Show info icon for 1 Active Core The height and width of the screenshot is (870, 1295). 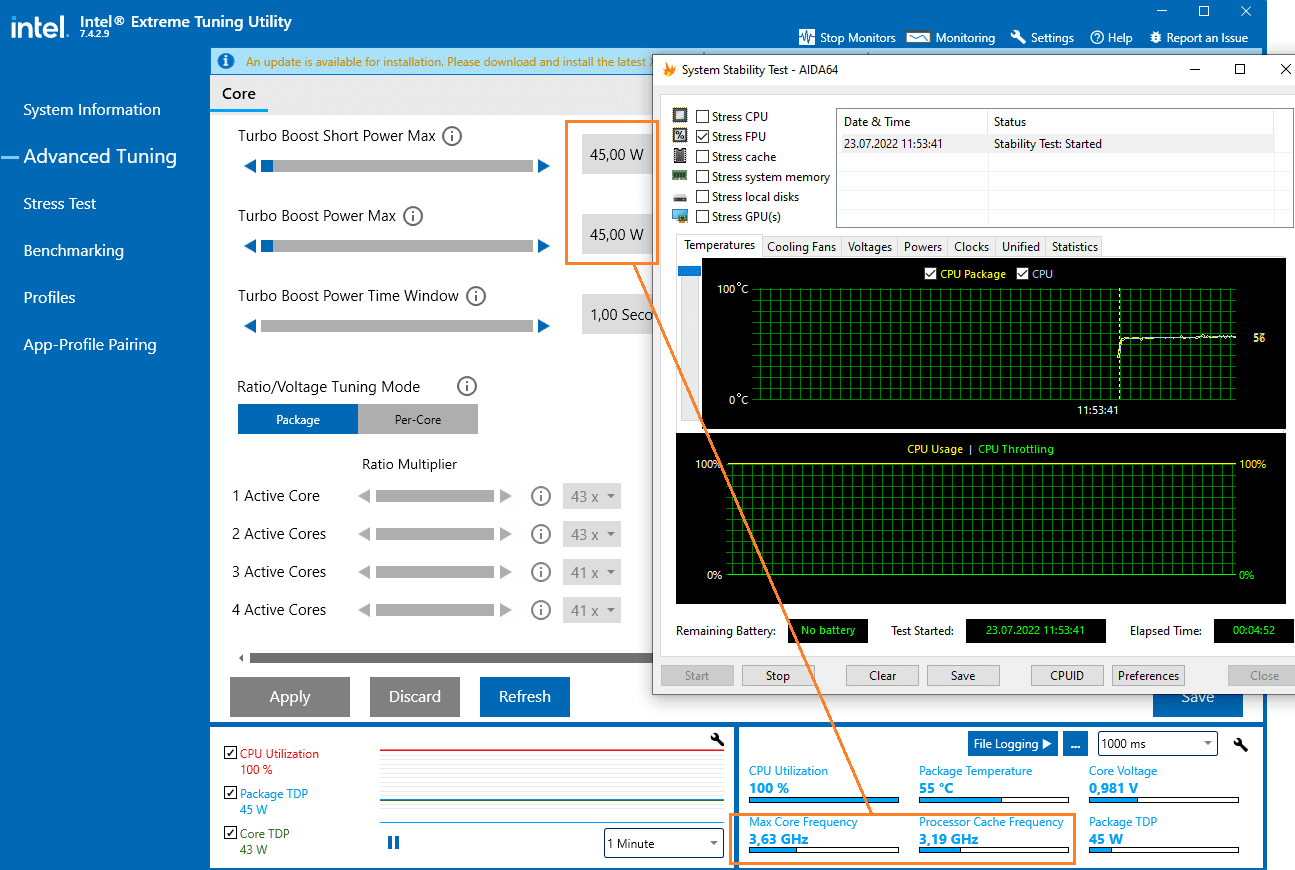coord(541,496)
